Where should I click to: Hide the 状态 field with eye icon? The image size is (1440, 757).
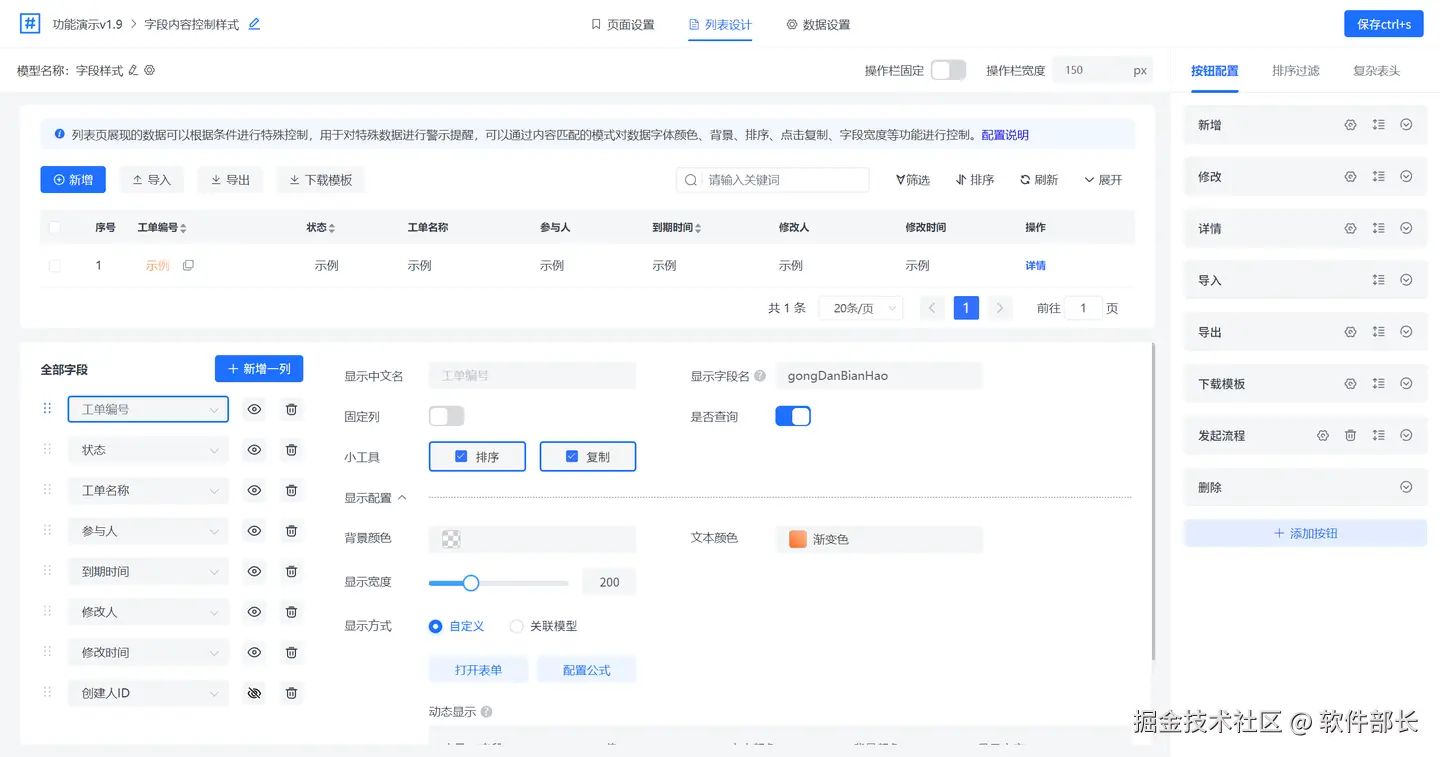tap(254, 450)
